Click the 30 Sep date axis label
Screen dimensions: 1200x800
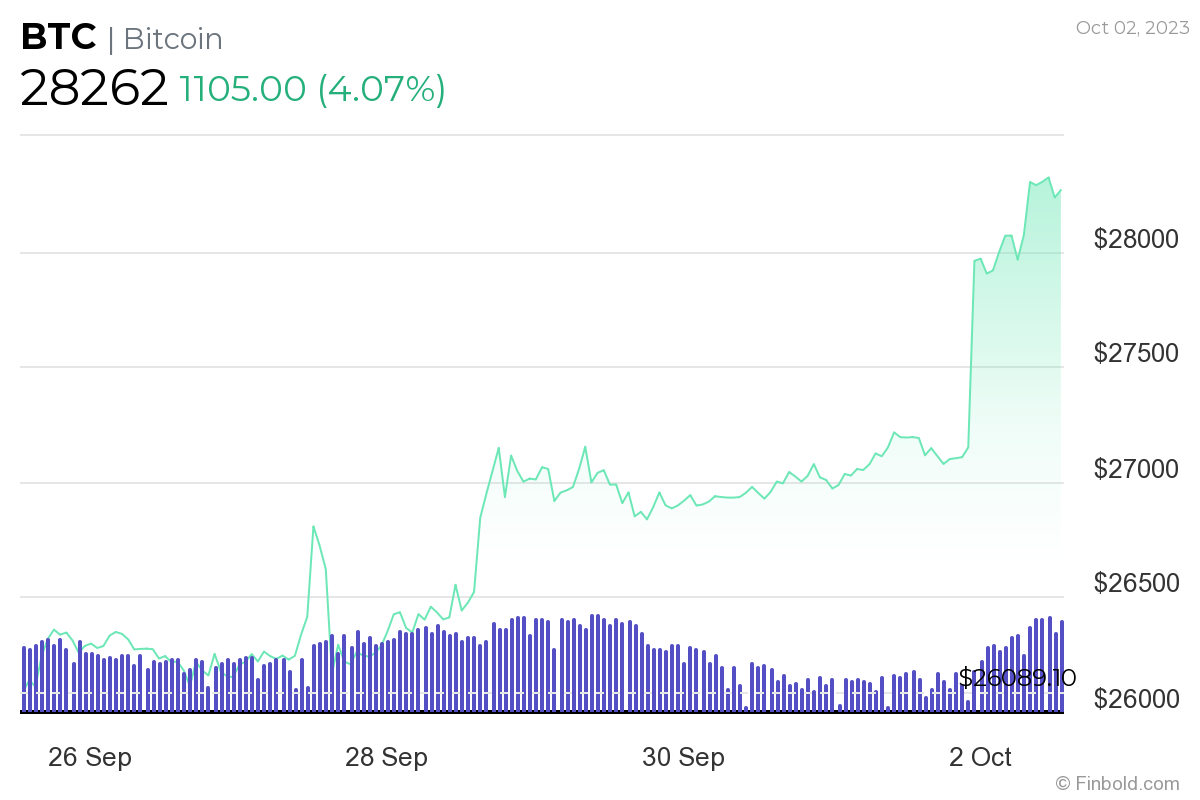coord(683,758)
